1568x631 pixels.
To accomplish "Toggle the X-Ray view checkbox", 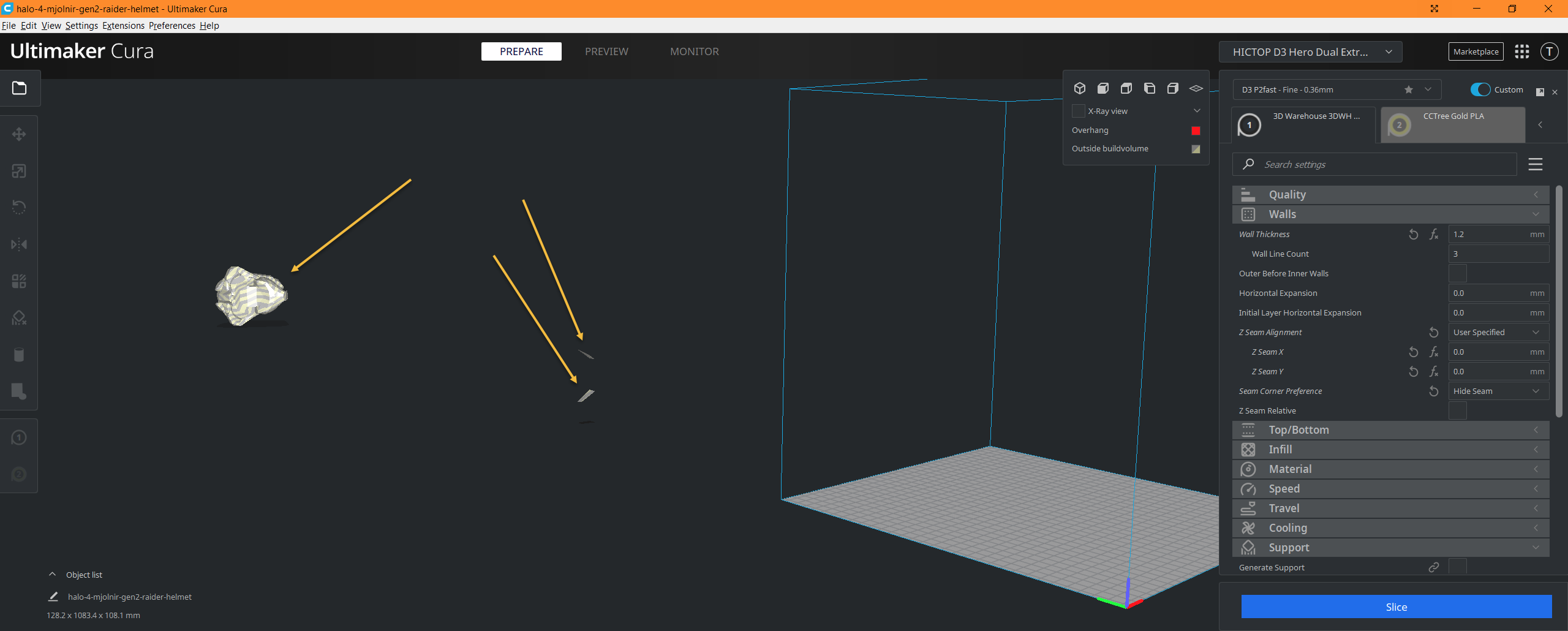I will [1079, 111].
